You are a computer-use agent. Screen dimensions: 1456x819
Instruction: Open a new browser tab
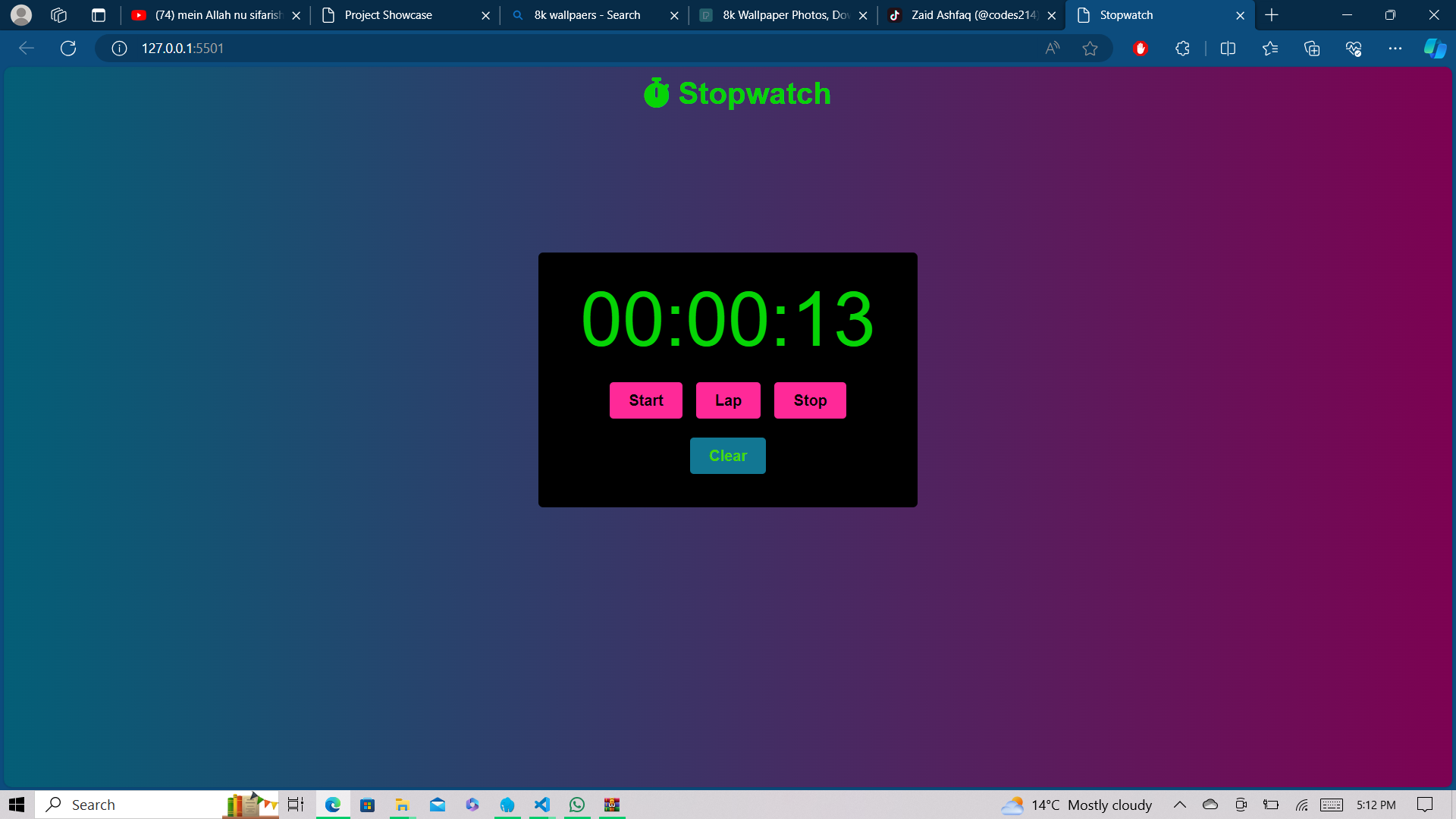coord(1272,15)
